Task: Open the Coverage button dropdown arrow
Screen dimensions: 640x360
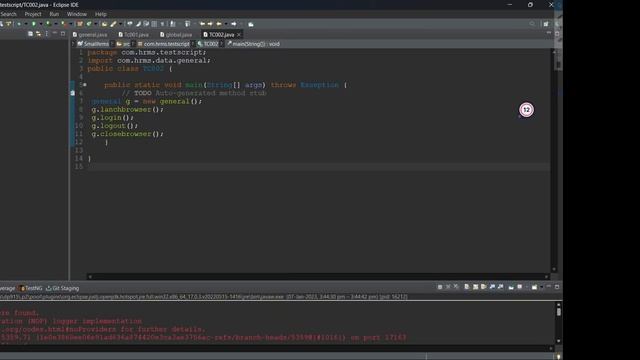Action: pyautogui.click(x=56, y=24)
